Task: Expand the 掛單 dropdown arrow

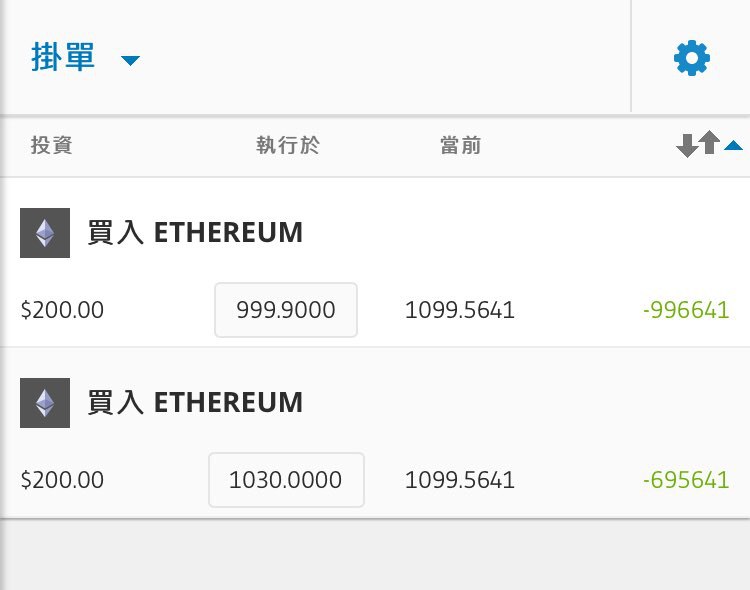Action: (x=130, y=61)
